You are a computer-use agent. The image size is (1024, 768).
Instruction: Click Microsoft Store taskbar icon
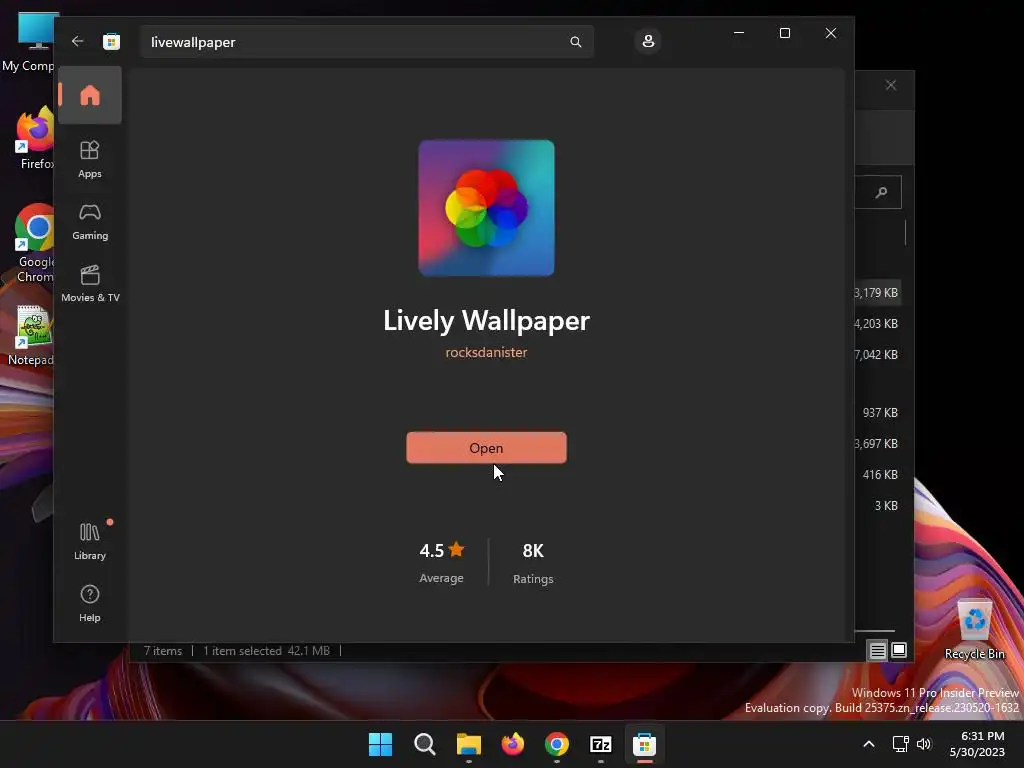click(x=645, y=744)
